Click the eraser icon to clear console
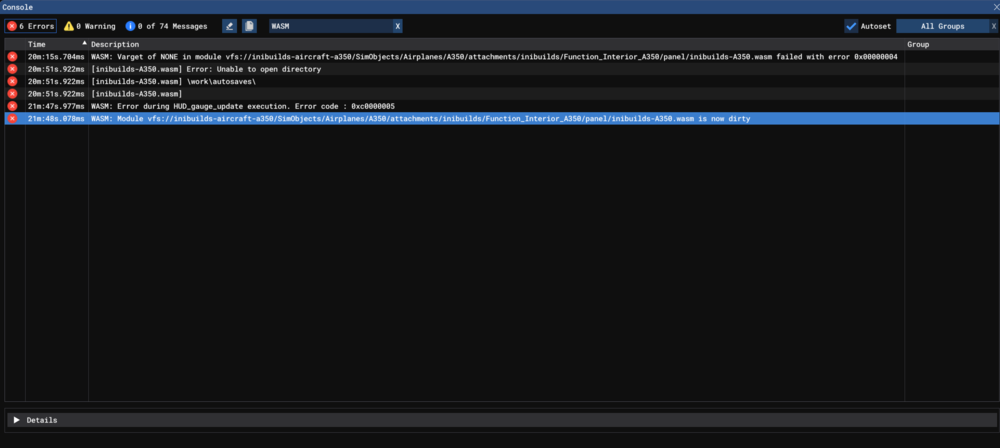This screenshot has height=448, width=1000. [x=230, y=26]
